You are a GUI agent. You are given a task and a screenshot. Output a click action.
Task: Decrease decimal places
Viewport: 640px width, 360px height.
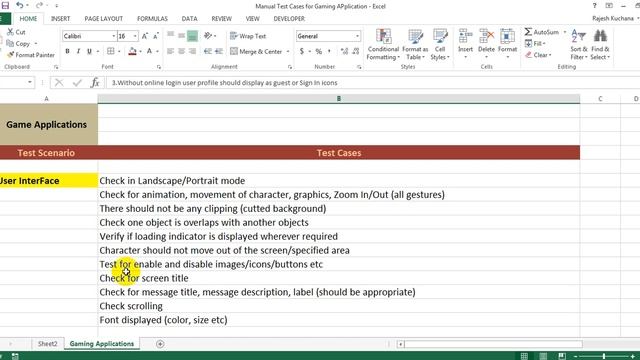(x=356, y=51)
